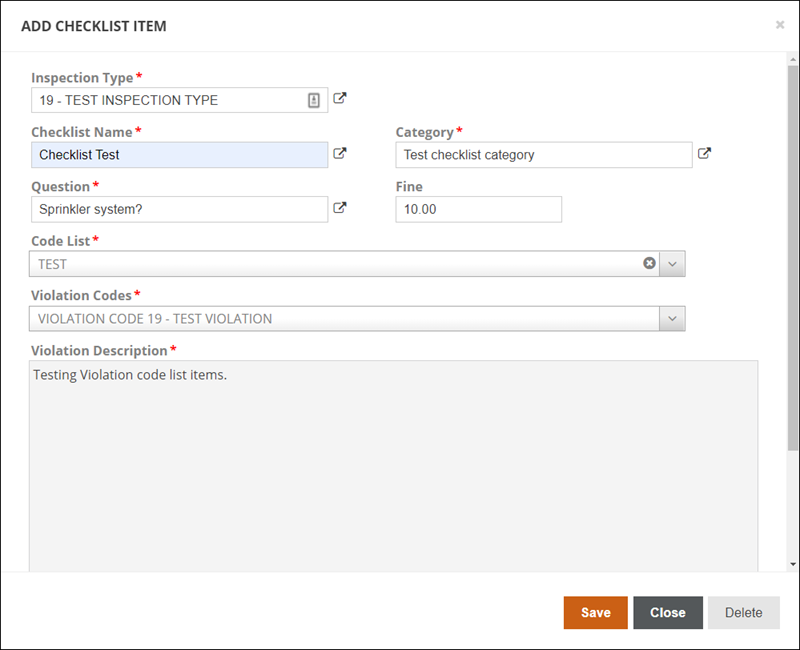Click the Delete button
This screenshot has height=650, width=800.
coord(743,612)
